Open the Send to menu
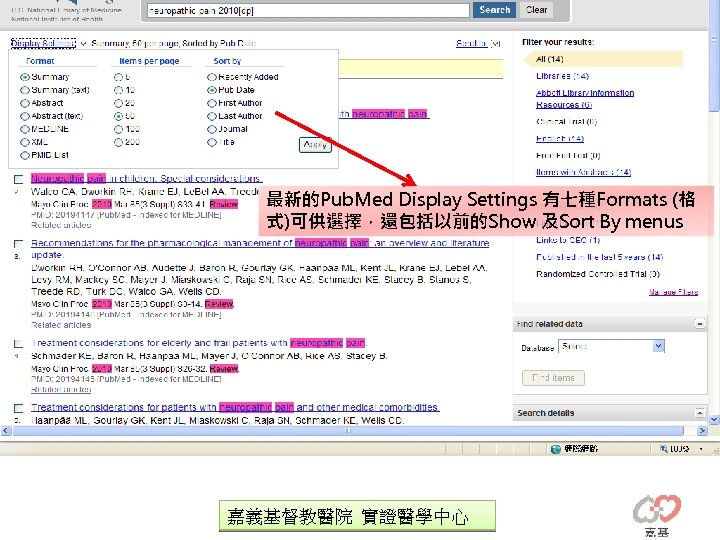The height and width of the screenshot is (540, 720). click(478, 43)
